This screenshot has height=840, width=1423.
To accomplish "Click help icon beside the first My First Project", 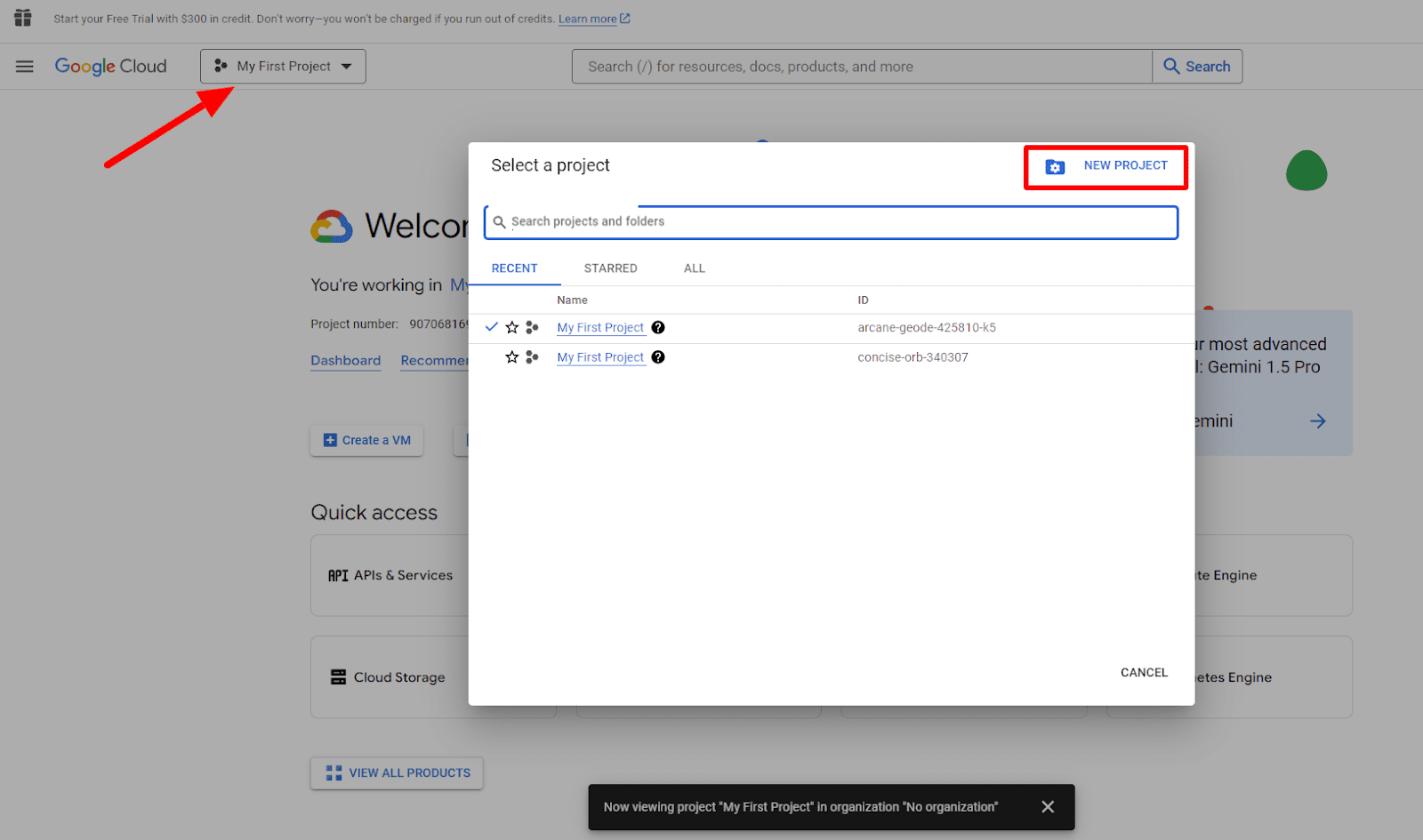I will tap(658, 328).
